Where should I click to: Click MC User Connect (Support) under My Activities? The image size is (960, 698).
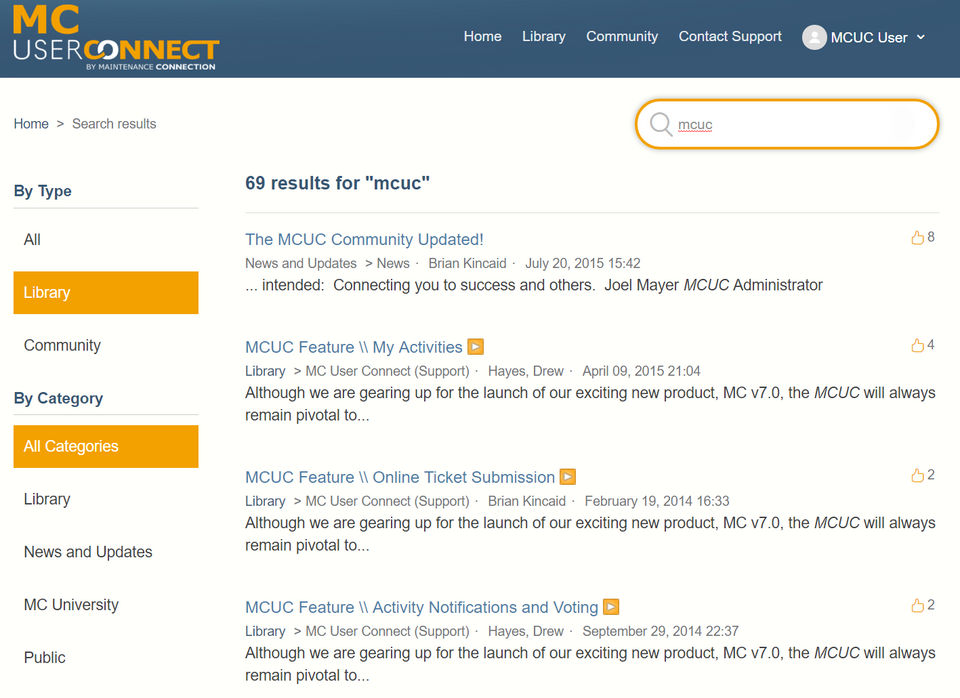click(387, 371)
